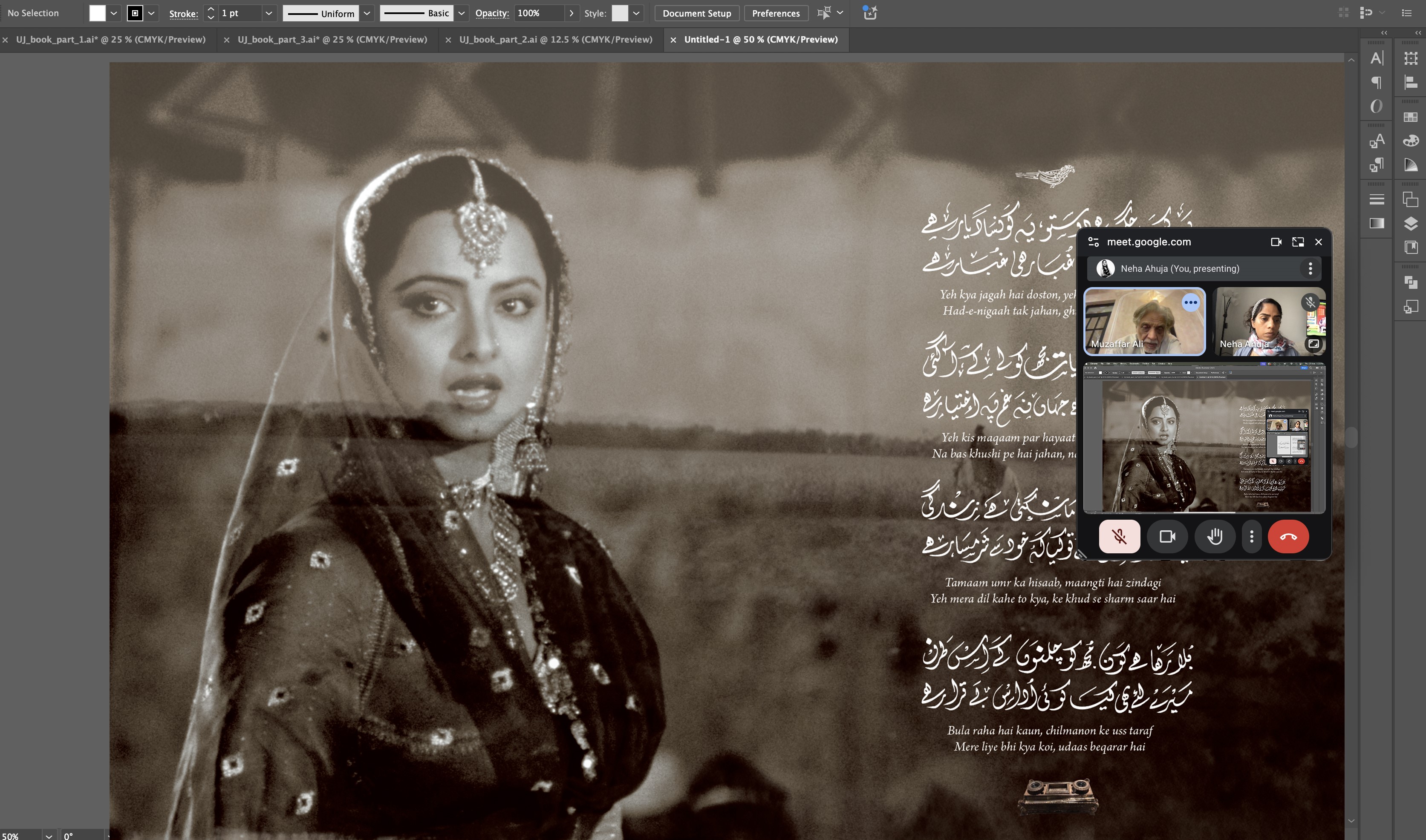Click the Document Setup button

696,13
